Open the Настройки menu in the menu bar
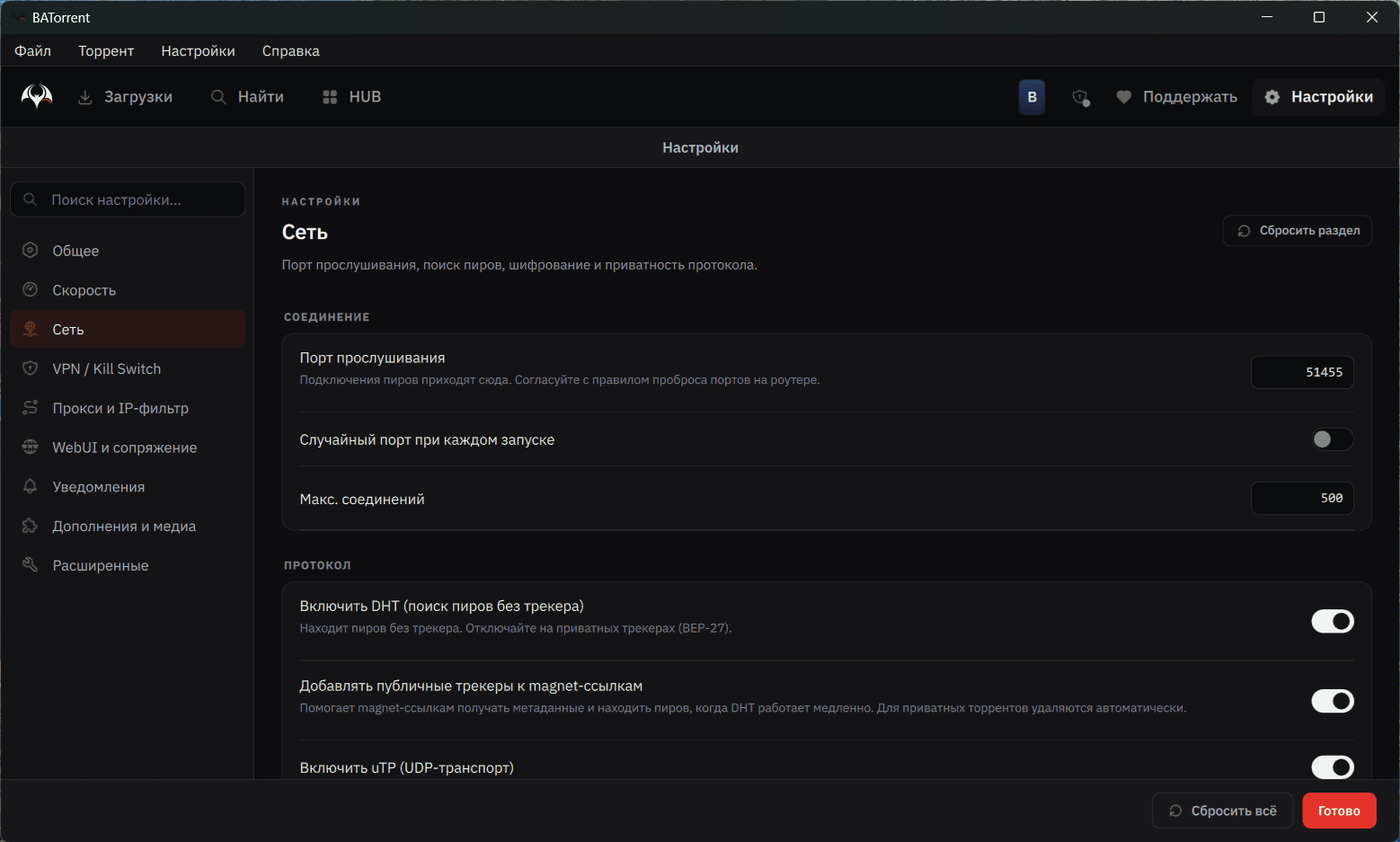The height and width of the screenshot is (842, 1400). click(x=198, y=51)
